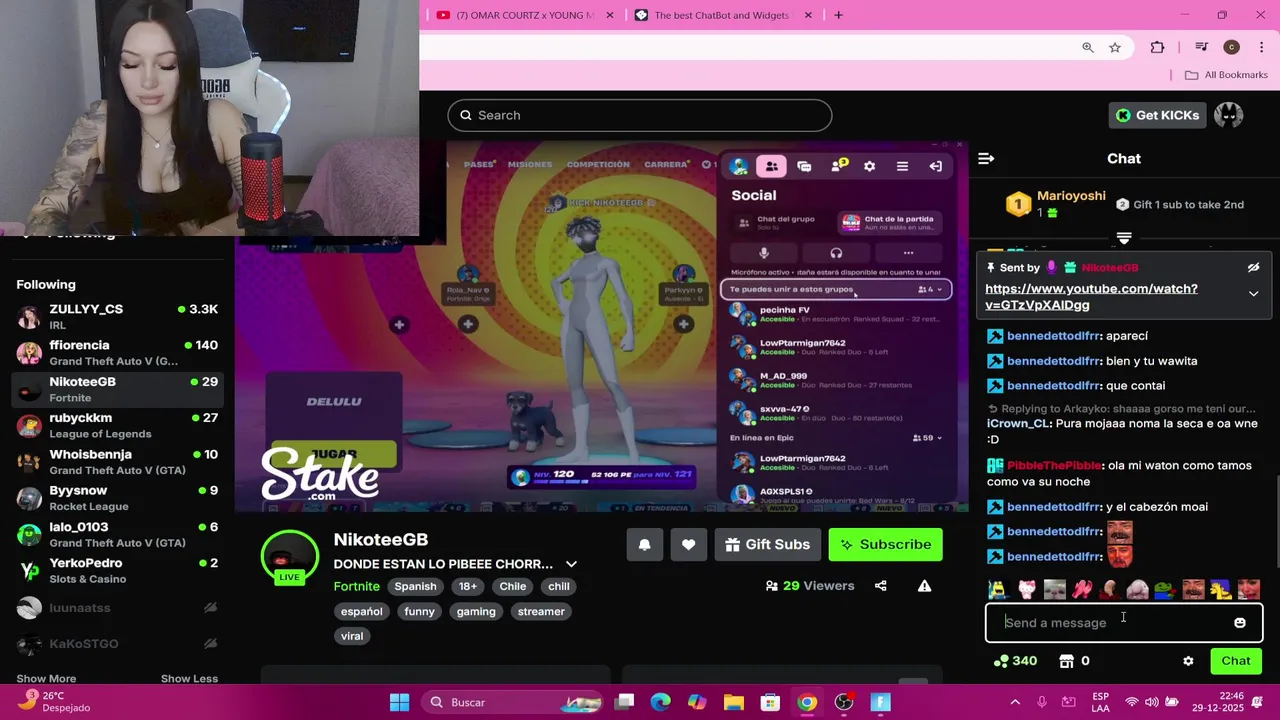Close the OMAR COURTZ tab
Image resolution: width=1280 pixels, height=720 pixels.
611,15
